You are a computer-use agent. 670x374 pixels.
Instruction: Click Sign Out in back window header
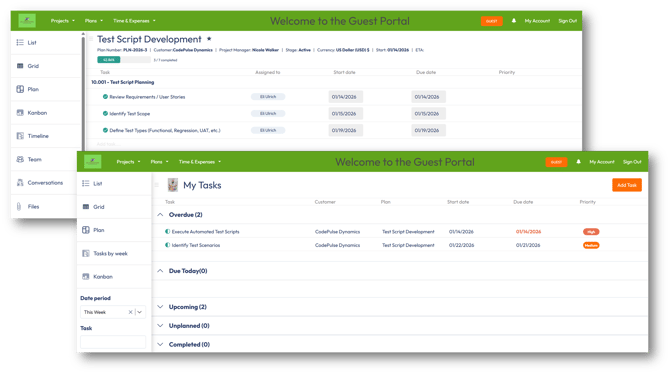coord(567,21)
